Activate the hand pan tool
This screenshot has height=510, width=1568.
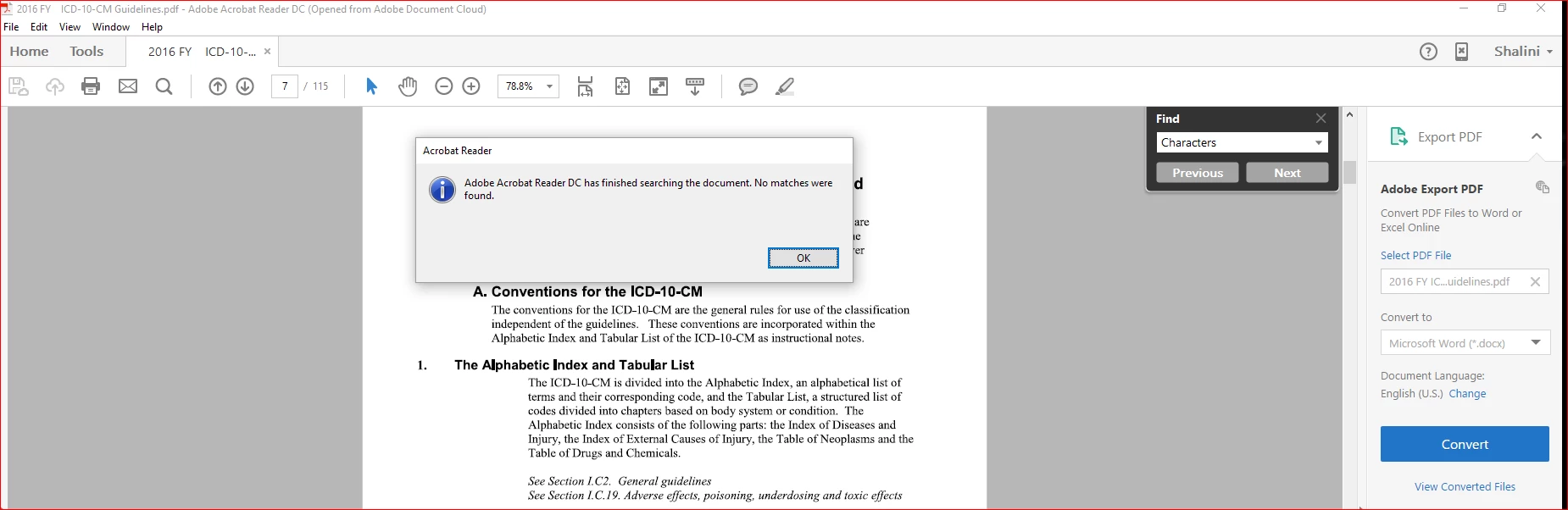[408, 86]
